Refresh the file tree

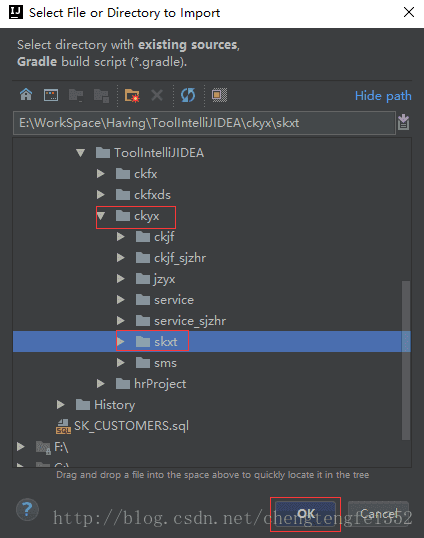pyautogui.click(x=188, y=95)
